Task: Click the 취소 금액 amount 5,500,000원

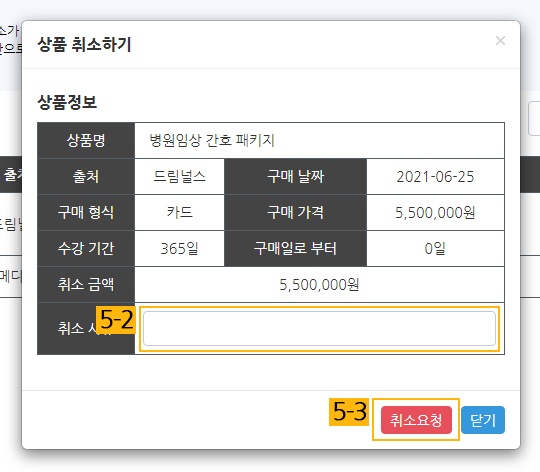Action: [x=319, y=285]
